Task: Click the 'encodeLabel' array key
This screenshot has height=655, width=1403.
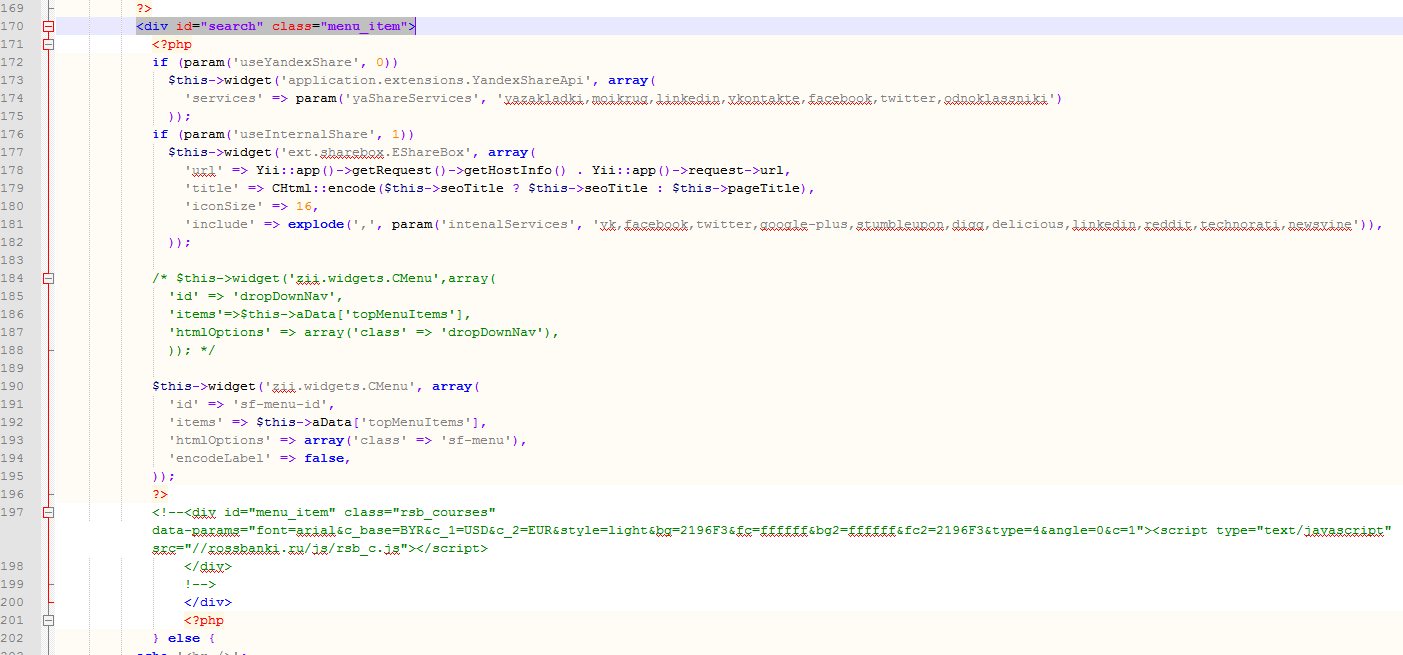Action: coord(220,458)
